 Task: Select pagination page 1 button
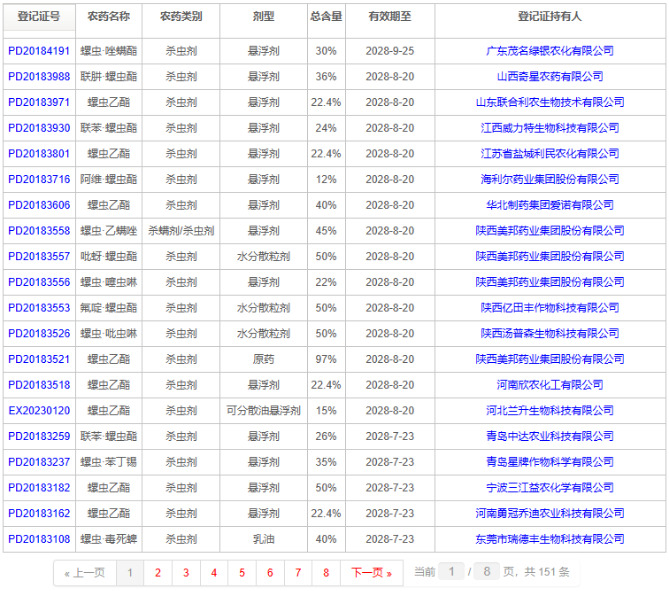click(130, 573)
